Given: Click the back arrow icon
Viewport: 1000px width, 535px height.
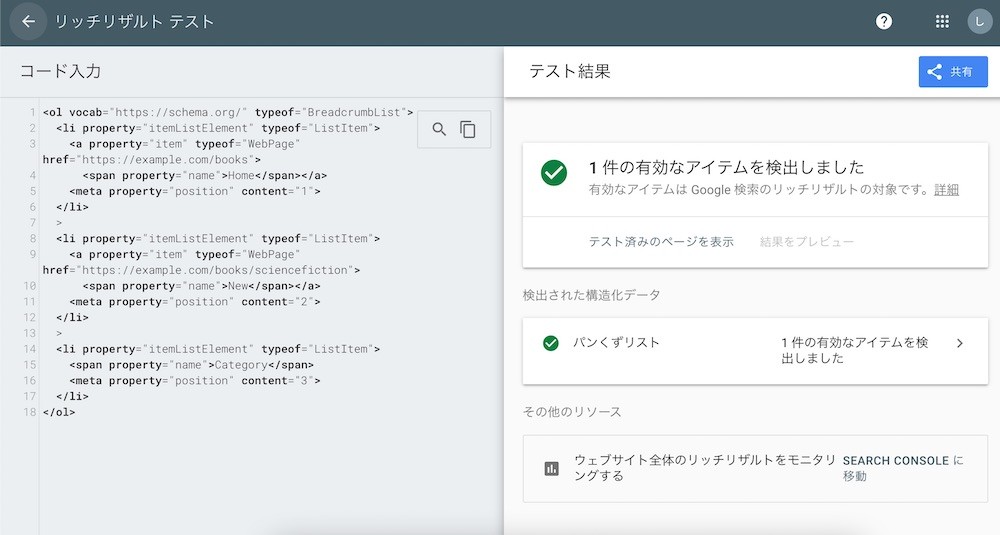Looking at the screenshot, I should click(x=28, y=21).
